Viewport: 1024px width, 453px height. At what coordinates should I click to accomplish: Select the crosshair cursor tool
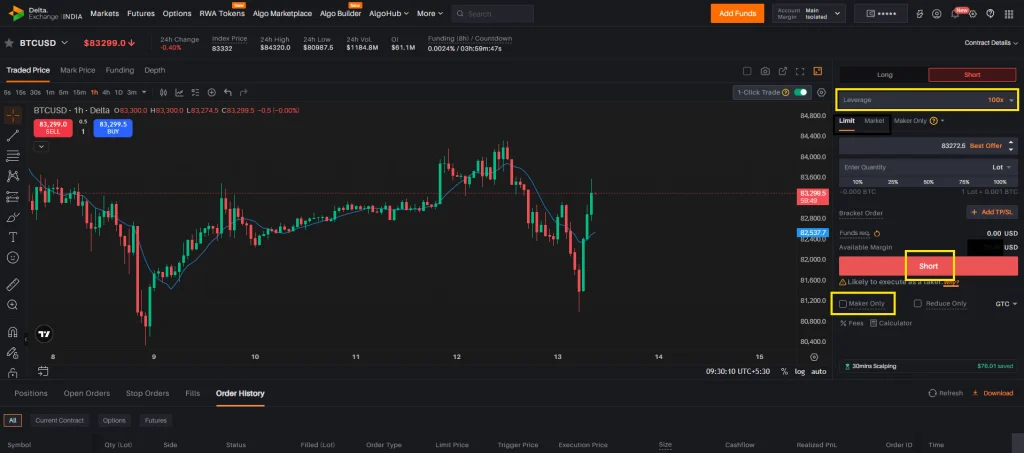pyautogui.click(x=13, y=116)
